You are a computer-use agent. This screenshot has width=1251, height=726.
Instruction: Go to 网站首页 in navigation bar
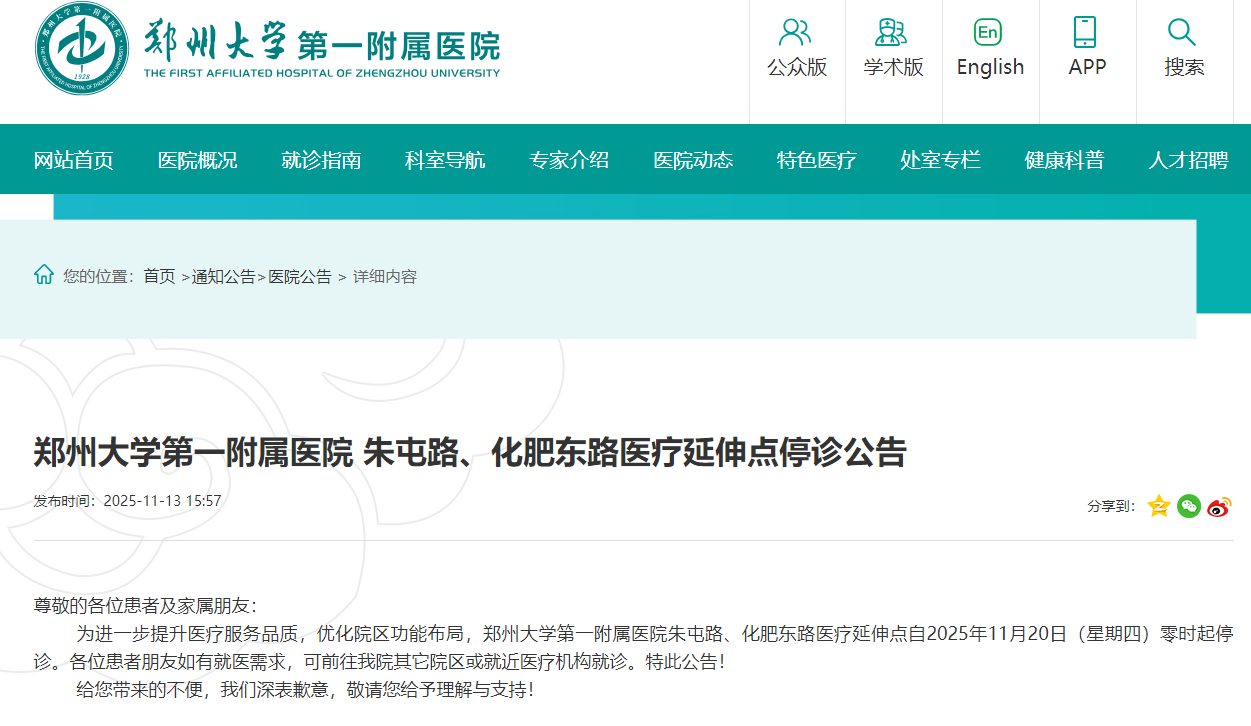click(74, 160)
